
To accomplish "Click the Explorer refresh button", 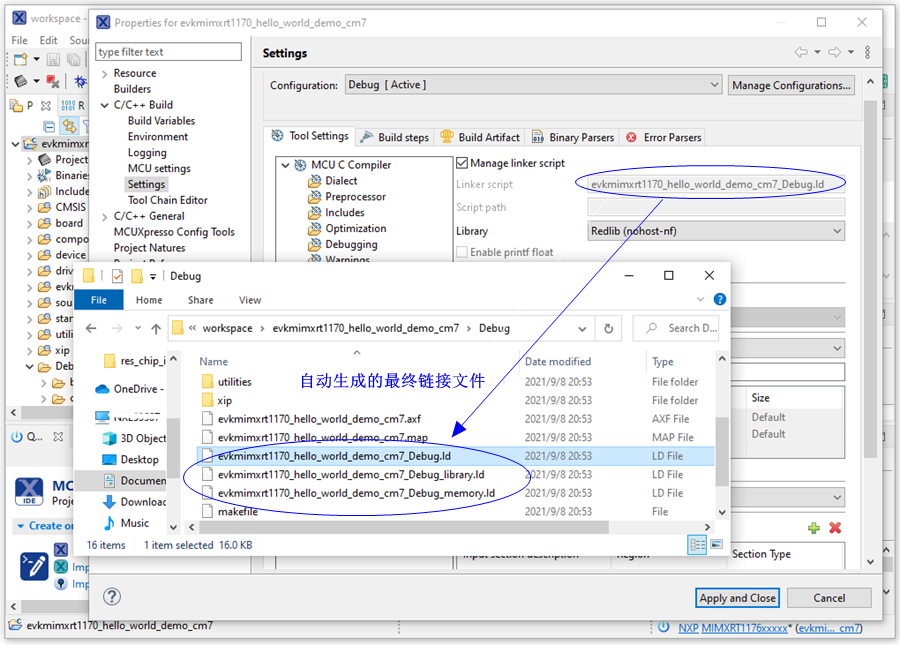I will (x=608, y=328).
